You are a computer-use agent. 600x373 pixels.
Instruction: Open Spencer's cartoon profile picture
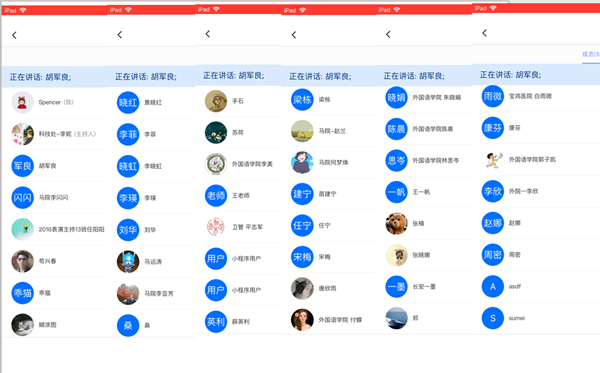point(23,102)
